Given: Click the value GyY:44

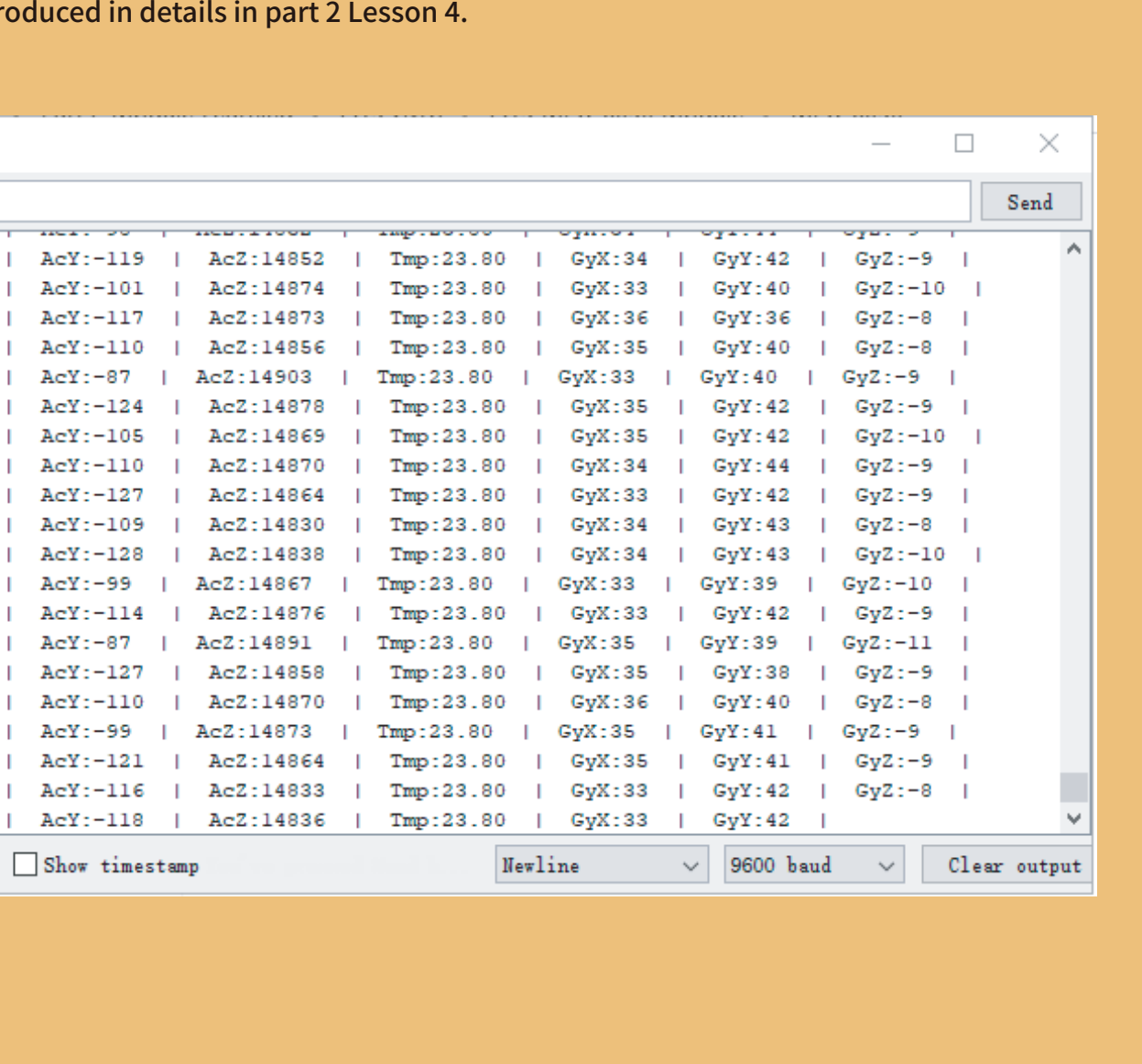Looking at the screenshot, I should [x=752, y=466].
